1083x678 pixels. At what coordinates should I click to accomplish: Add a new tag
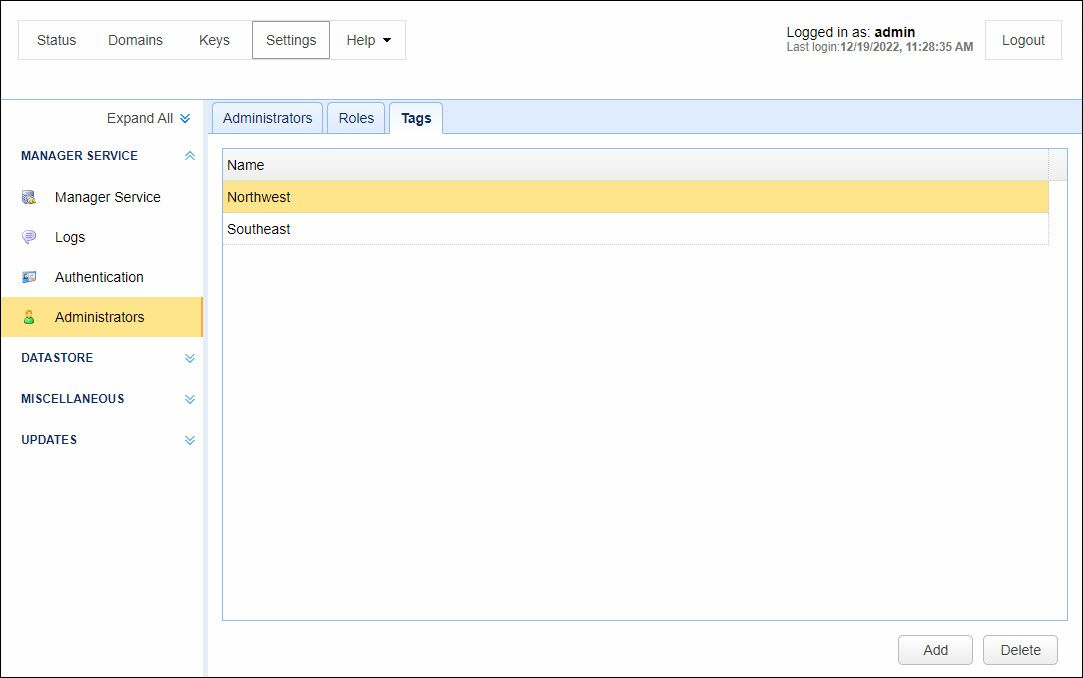(x=935, y=650)
